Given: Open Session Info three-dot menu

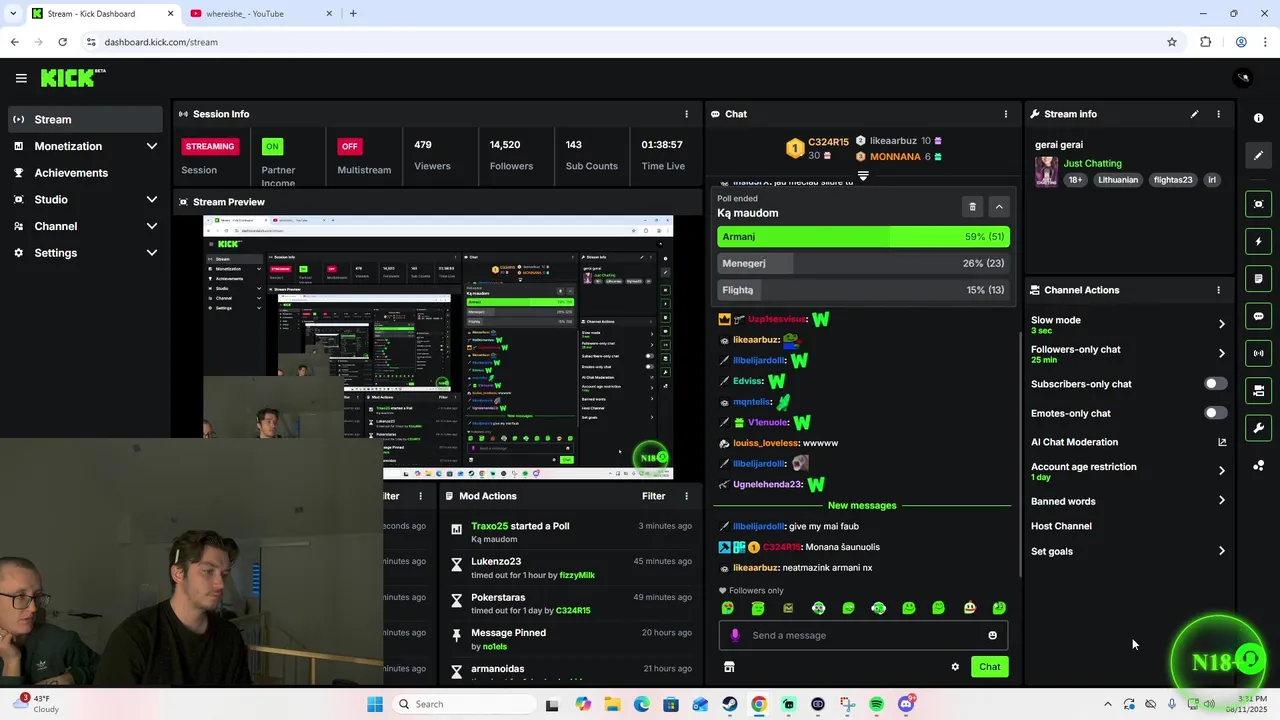Looking at the screenshot, I should 686,114.
